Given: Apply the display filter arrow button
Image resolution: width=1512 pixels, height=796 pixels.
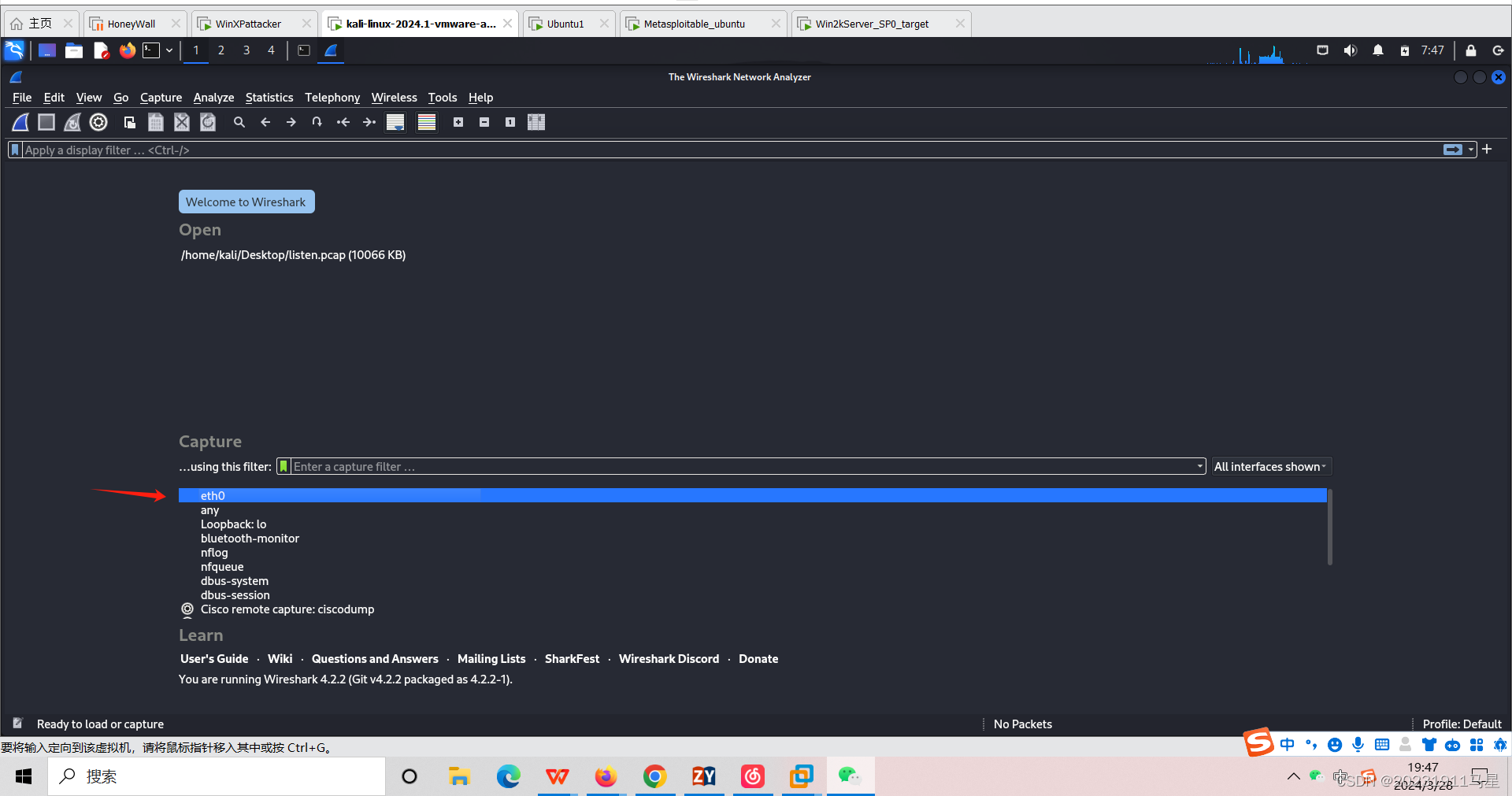Looking at the screenshot, I should pyautogui.click(x=1453, y=150).
